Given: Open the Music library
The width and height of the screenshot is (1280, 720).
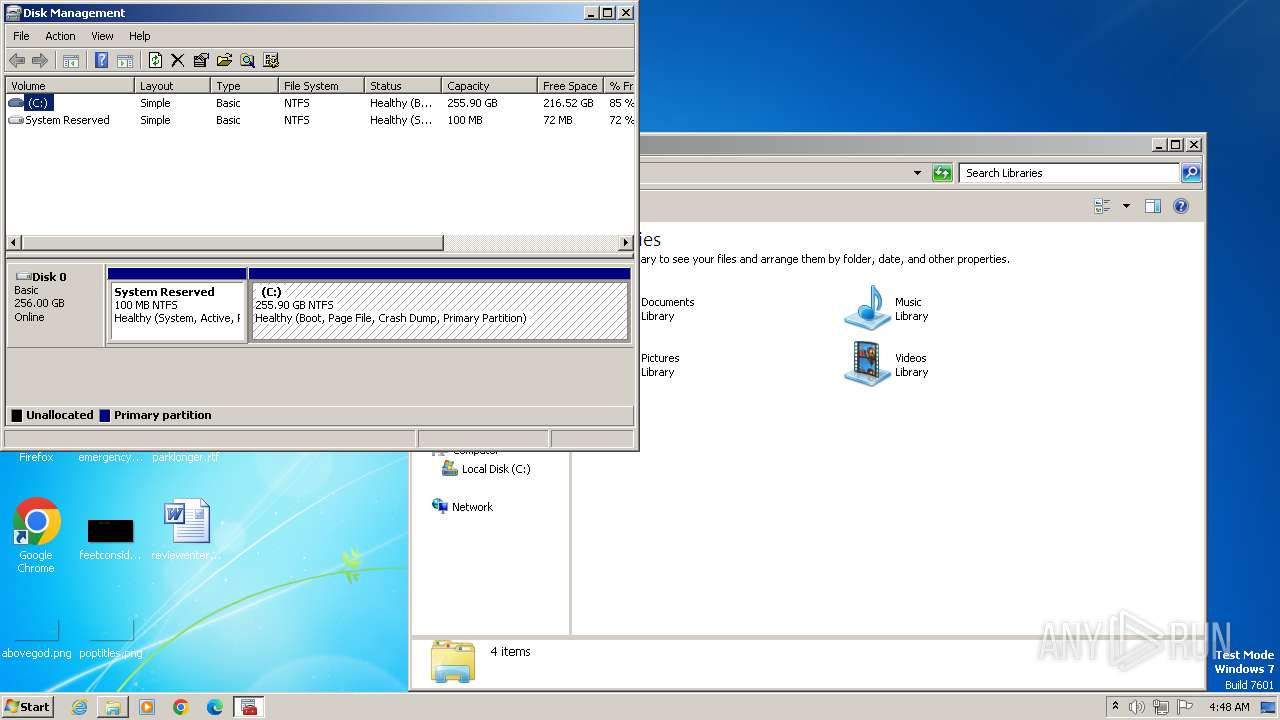Looking at the screenshot, I should pyautogui.click(x=888, y=308).
